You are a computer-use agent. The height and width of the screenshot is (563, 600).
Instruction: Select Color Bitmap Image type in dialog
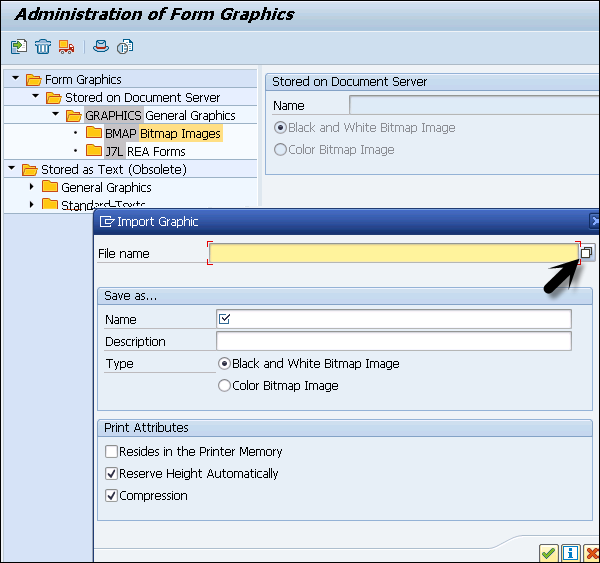(x=224, y=386)
